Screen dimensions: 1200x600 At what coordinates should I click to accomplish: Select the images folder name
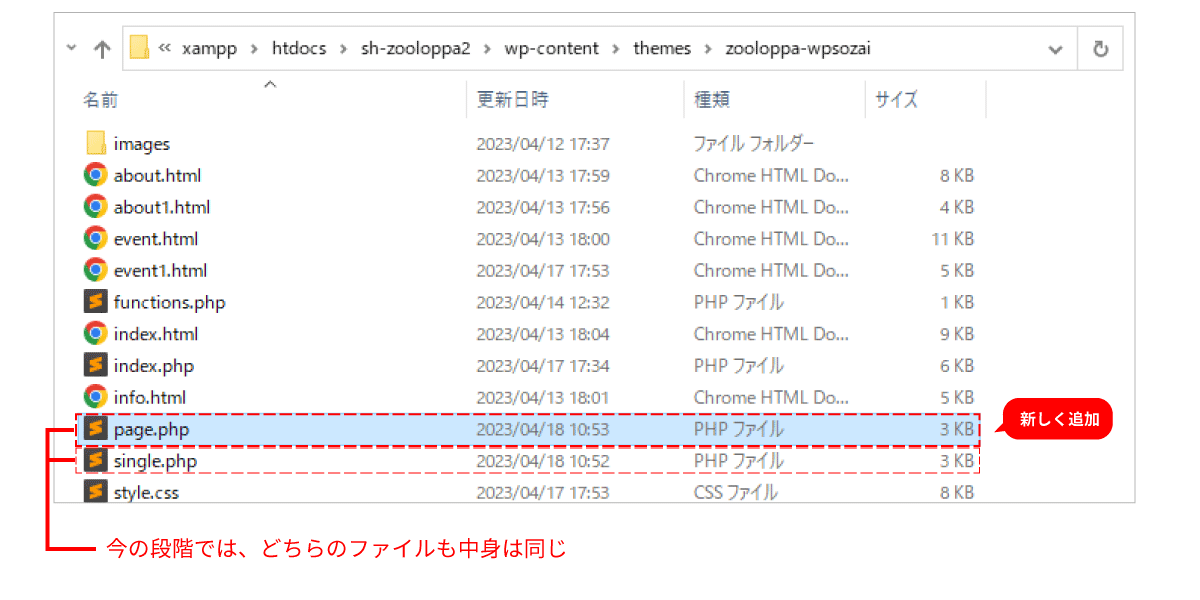point(142,144)
